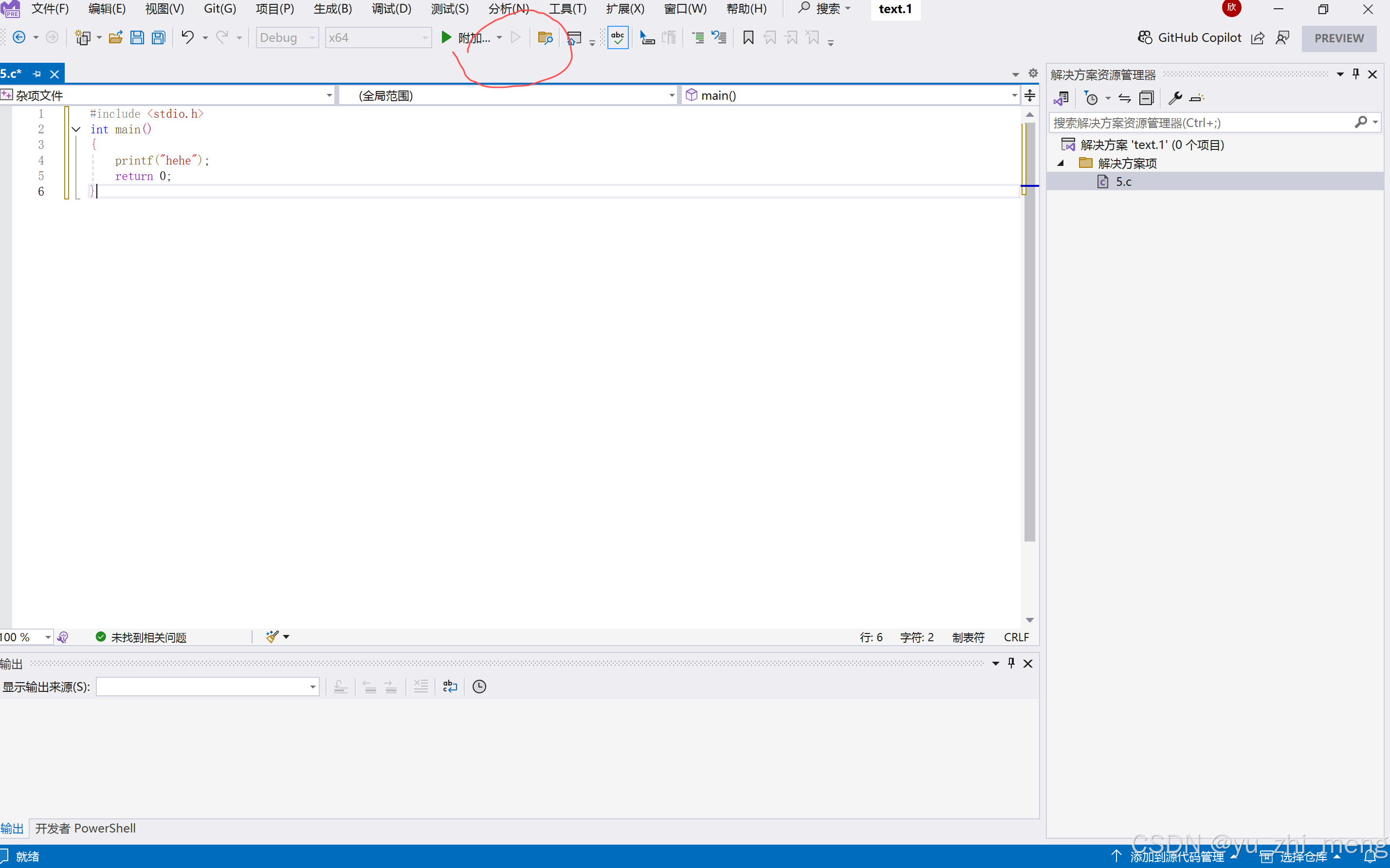Screen dimensions: 1390x868
Task: Click Collapse All in Solution Explorer
Action: 1146,98
